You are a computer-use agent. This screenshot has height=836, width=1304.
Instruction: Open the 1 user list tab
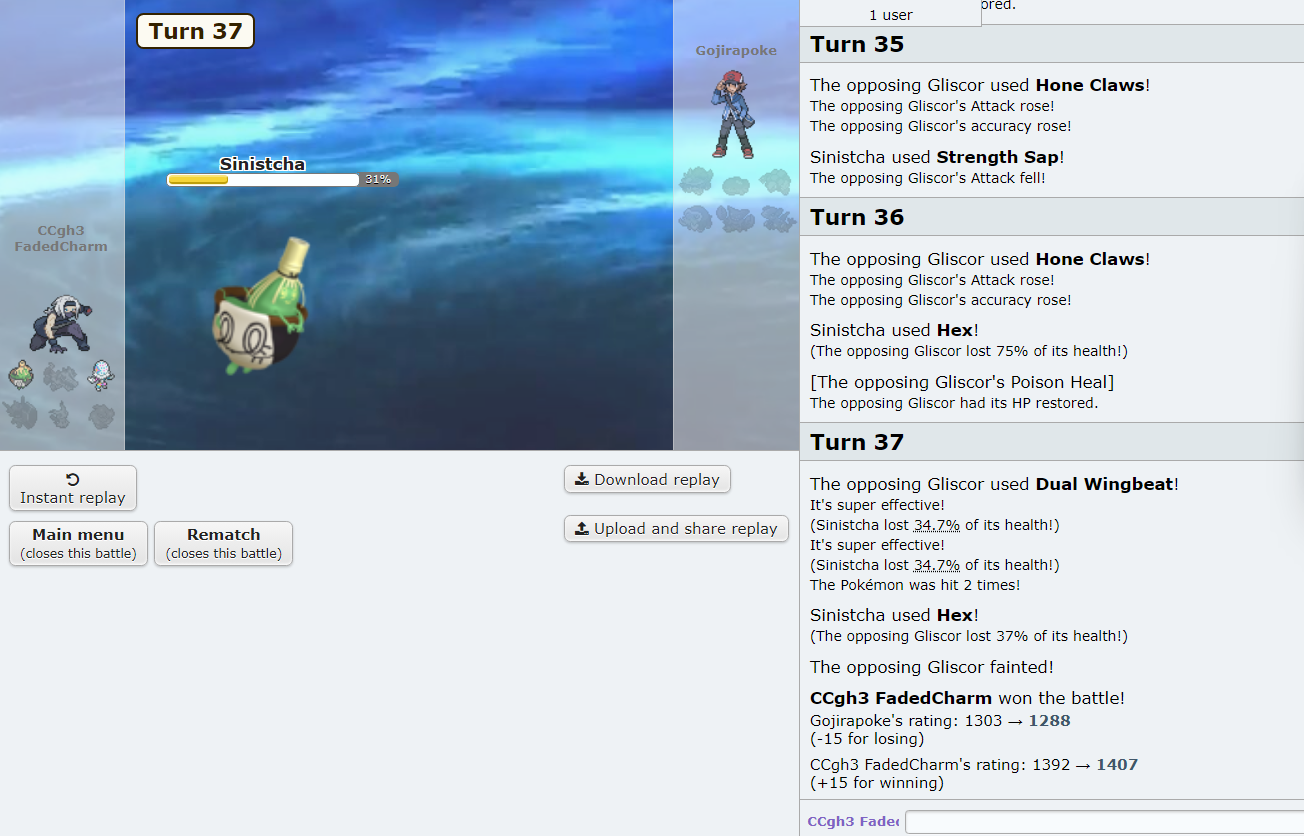tap(890, 14)
